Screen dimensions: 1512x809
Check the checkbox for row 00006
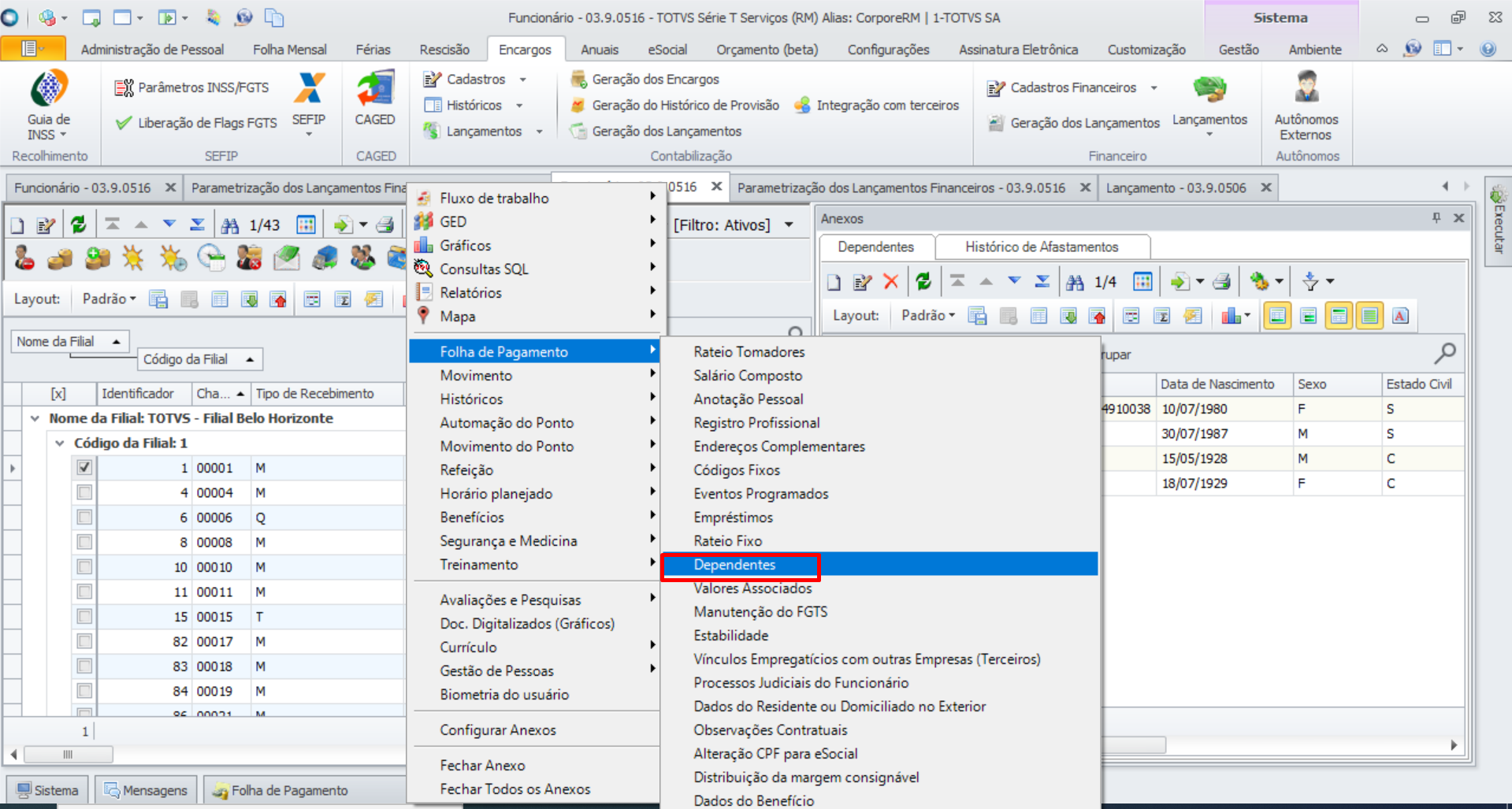click(x=84, y=518)
